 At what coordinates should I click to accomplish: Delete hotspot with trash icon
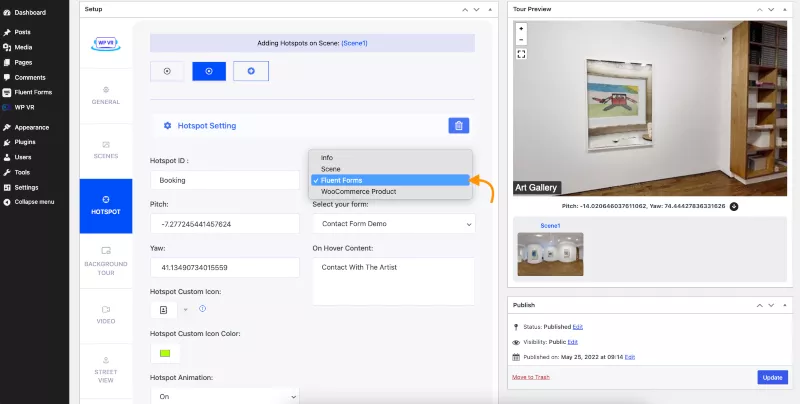pos(459,125)
